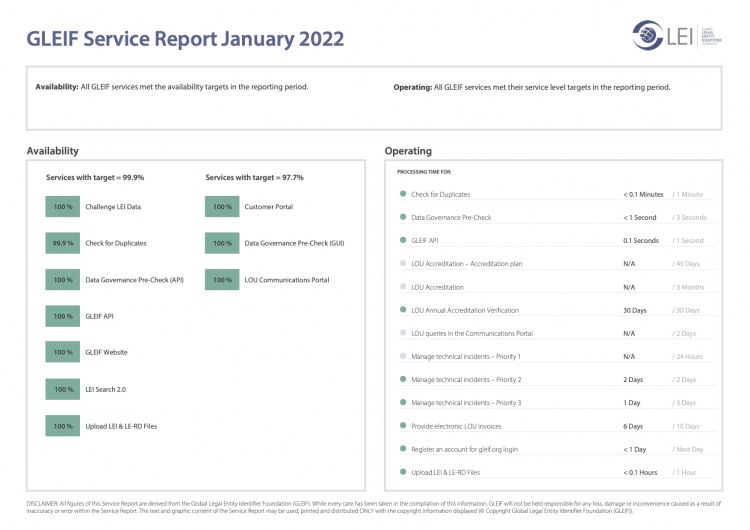Screen dimensions: 750x530
Task: Click the LEI globe logo
Action: 651,35
